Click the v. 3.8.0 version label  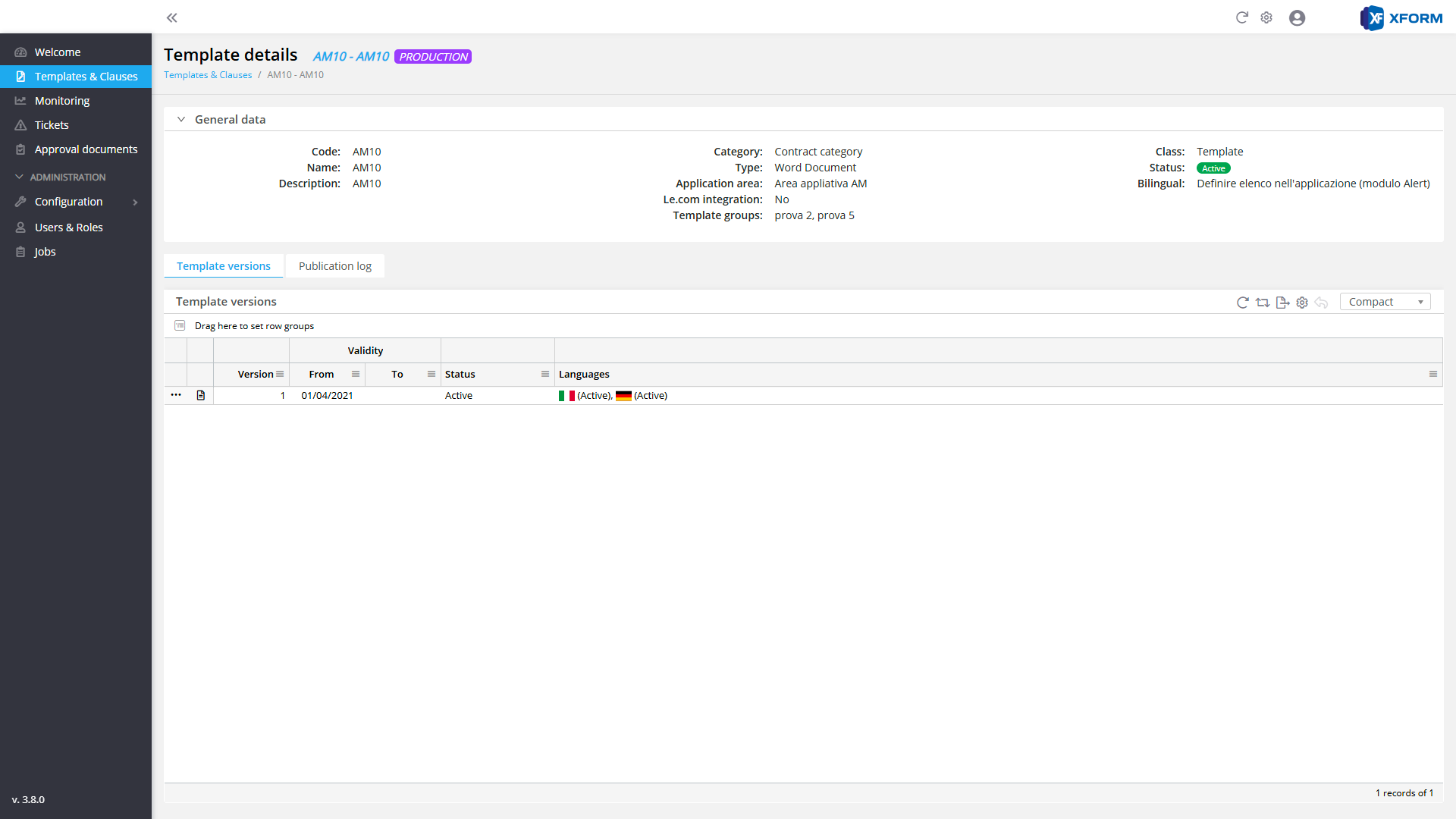point(28,799)
